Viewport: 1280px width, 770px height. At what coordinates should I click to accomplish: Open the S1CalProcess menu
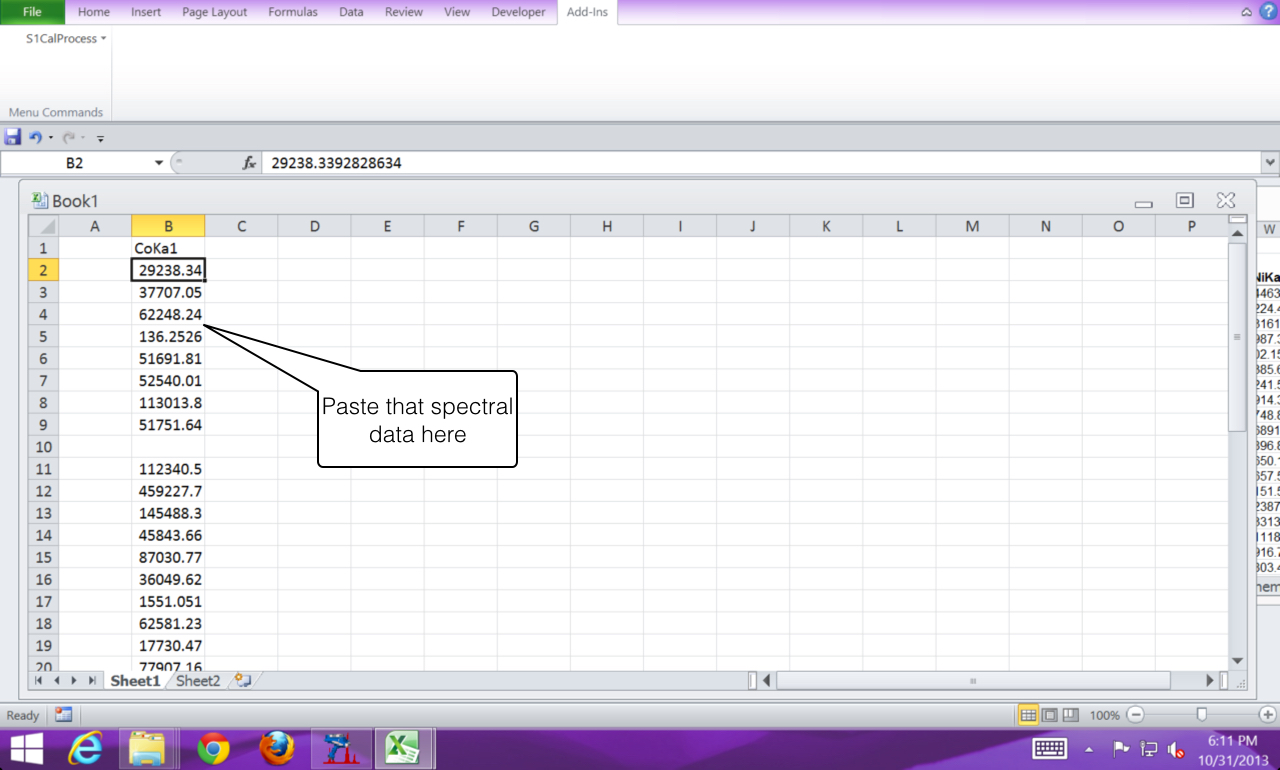[x=60, y=38]
